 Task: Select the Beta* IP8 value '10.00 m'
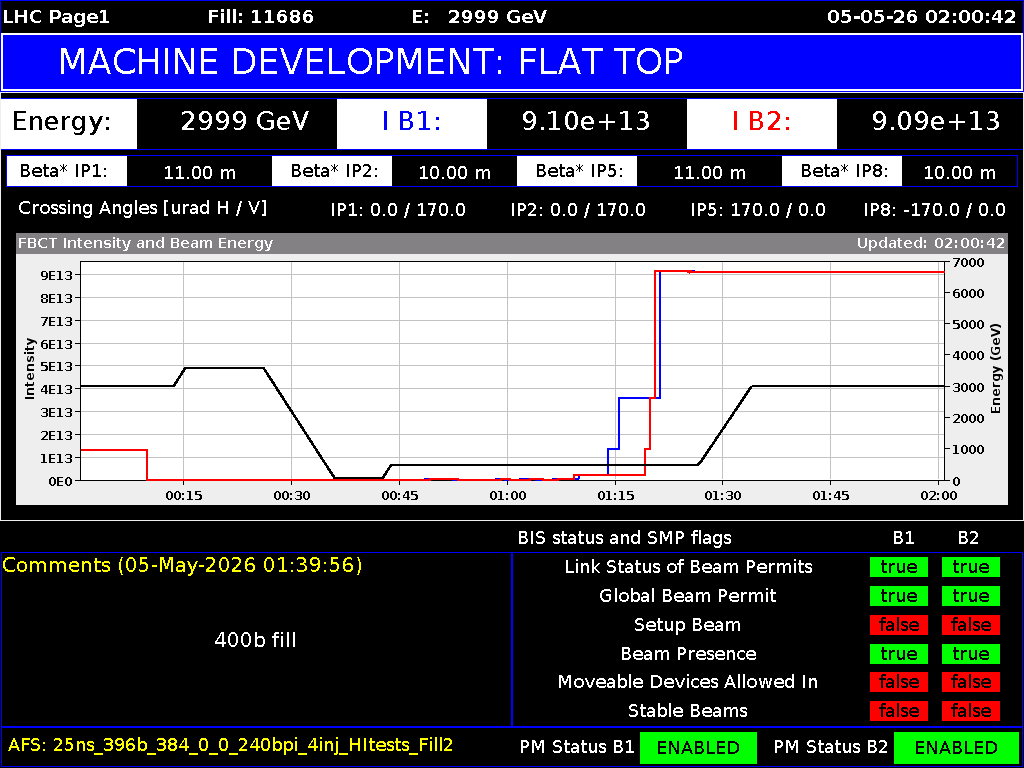[959, 172]
